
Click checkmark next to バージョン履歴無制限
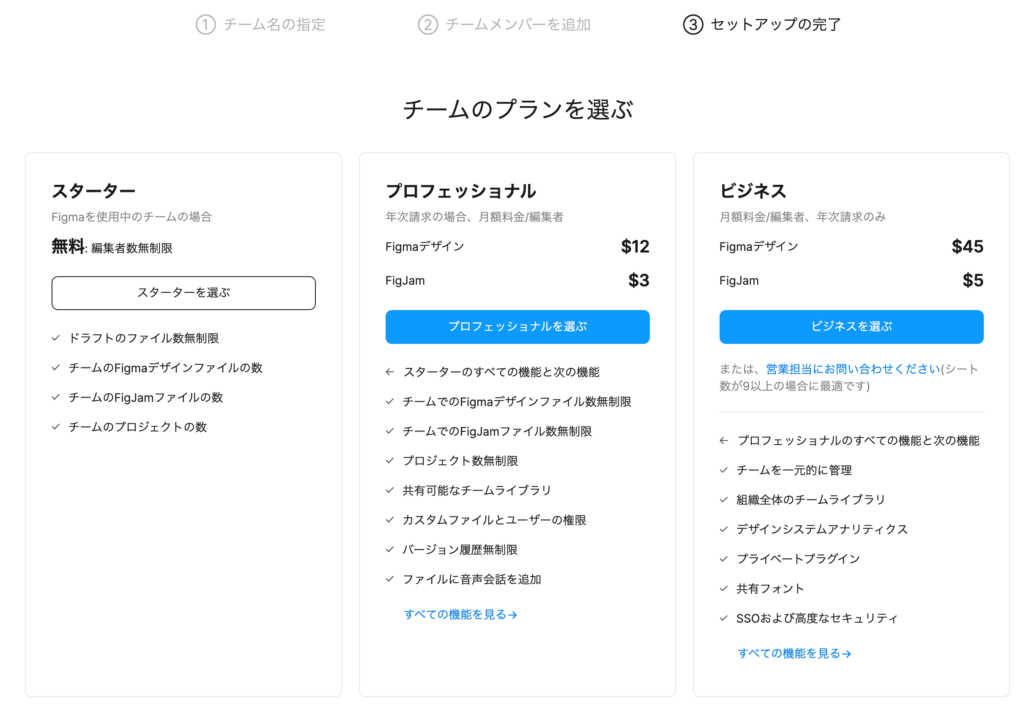click(390, 550)
